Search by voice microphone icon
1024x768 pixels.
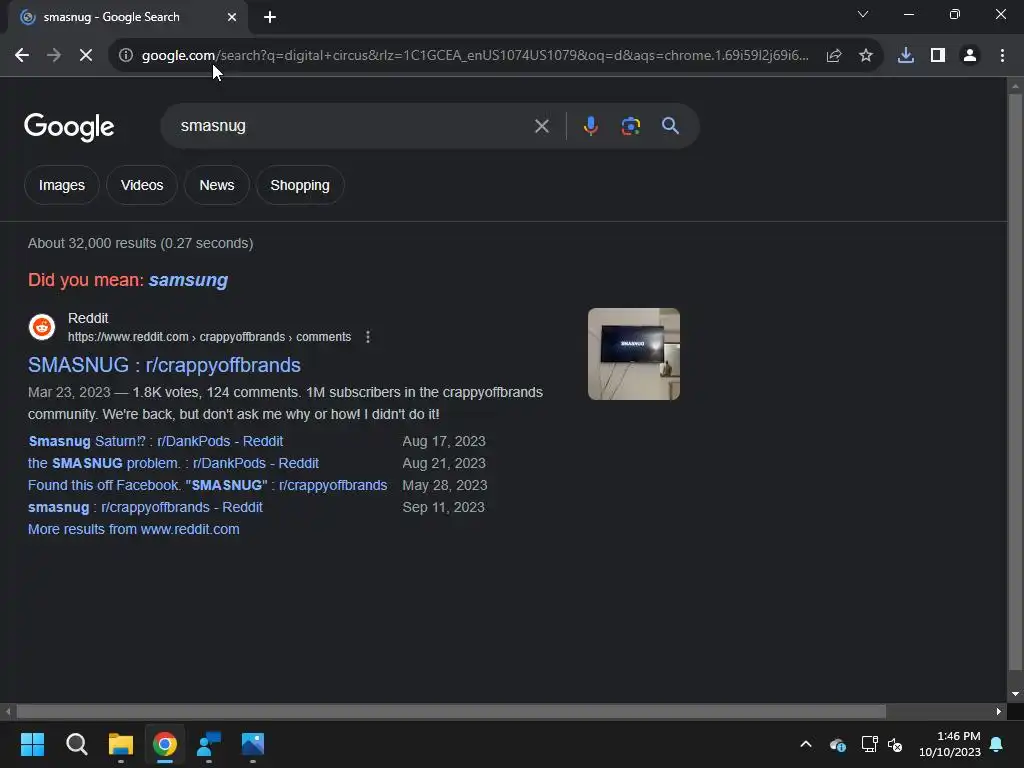[590, 126]
